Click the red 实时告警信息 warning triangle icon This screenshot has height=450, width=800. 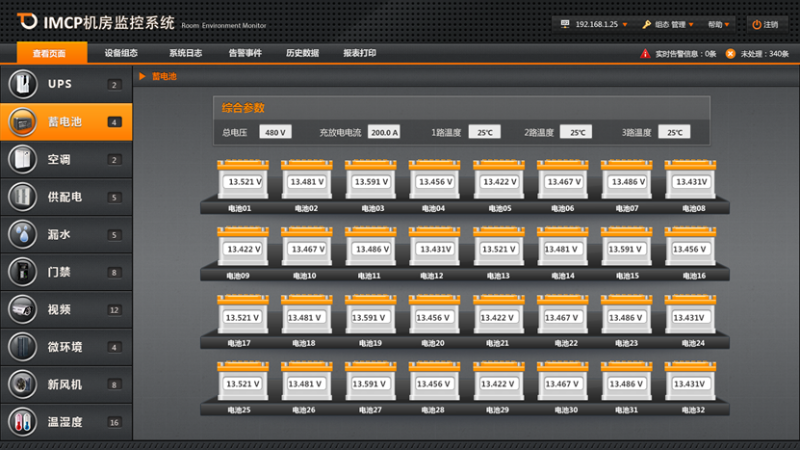(645, 54)
